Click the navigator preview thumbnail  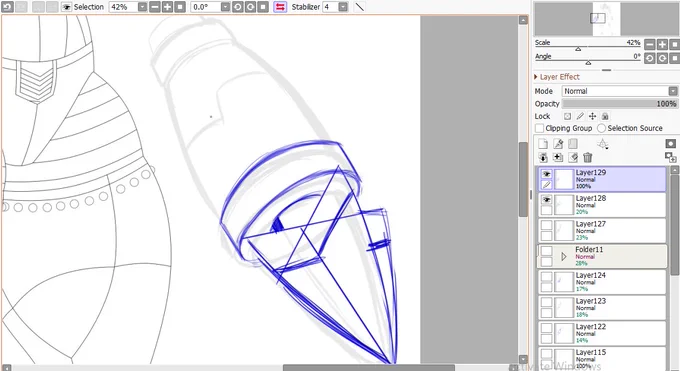[606, 19]
